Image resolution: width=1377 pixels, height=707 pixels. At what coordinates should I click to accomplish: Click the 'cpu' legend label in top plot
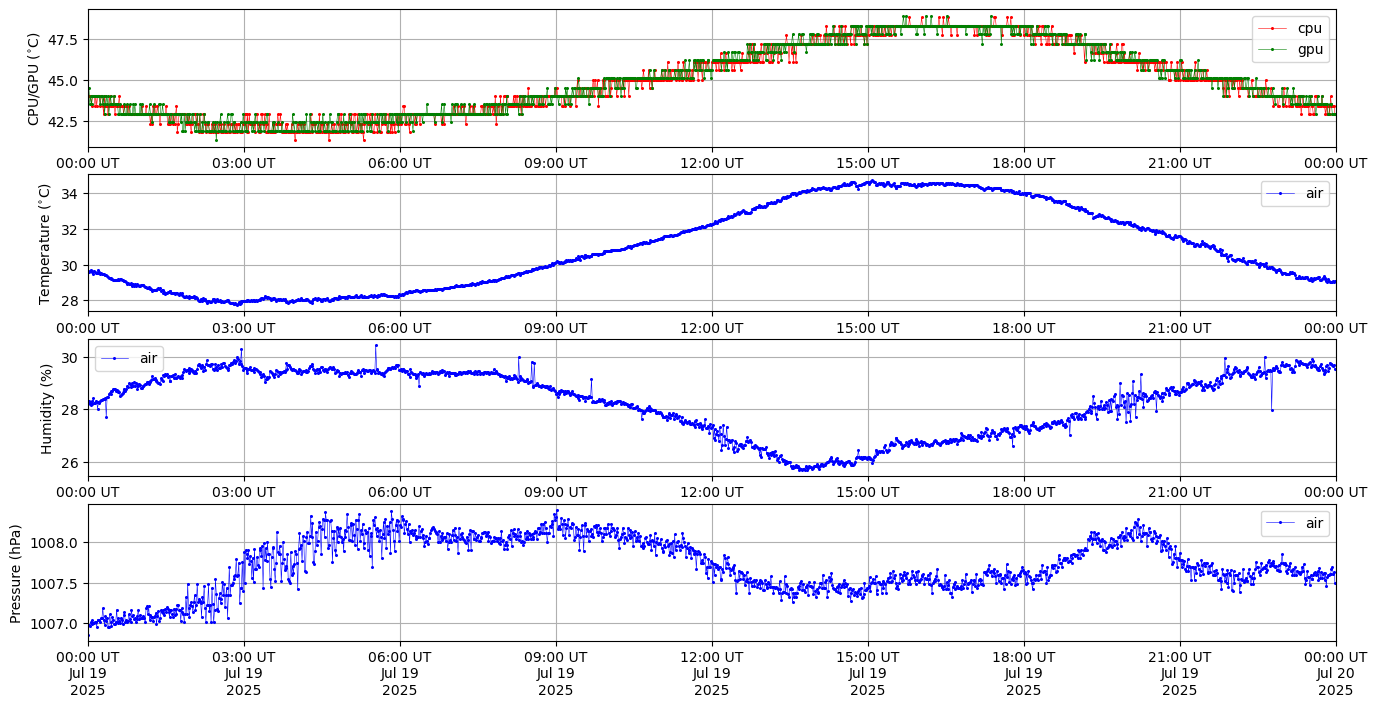[x=1310, y=28]
